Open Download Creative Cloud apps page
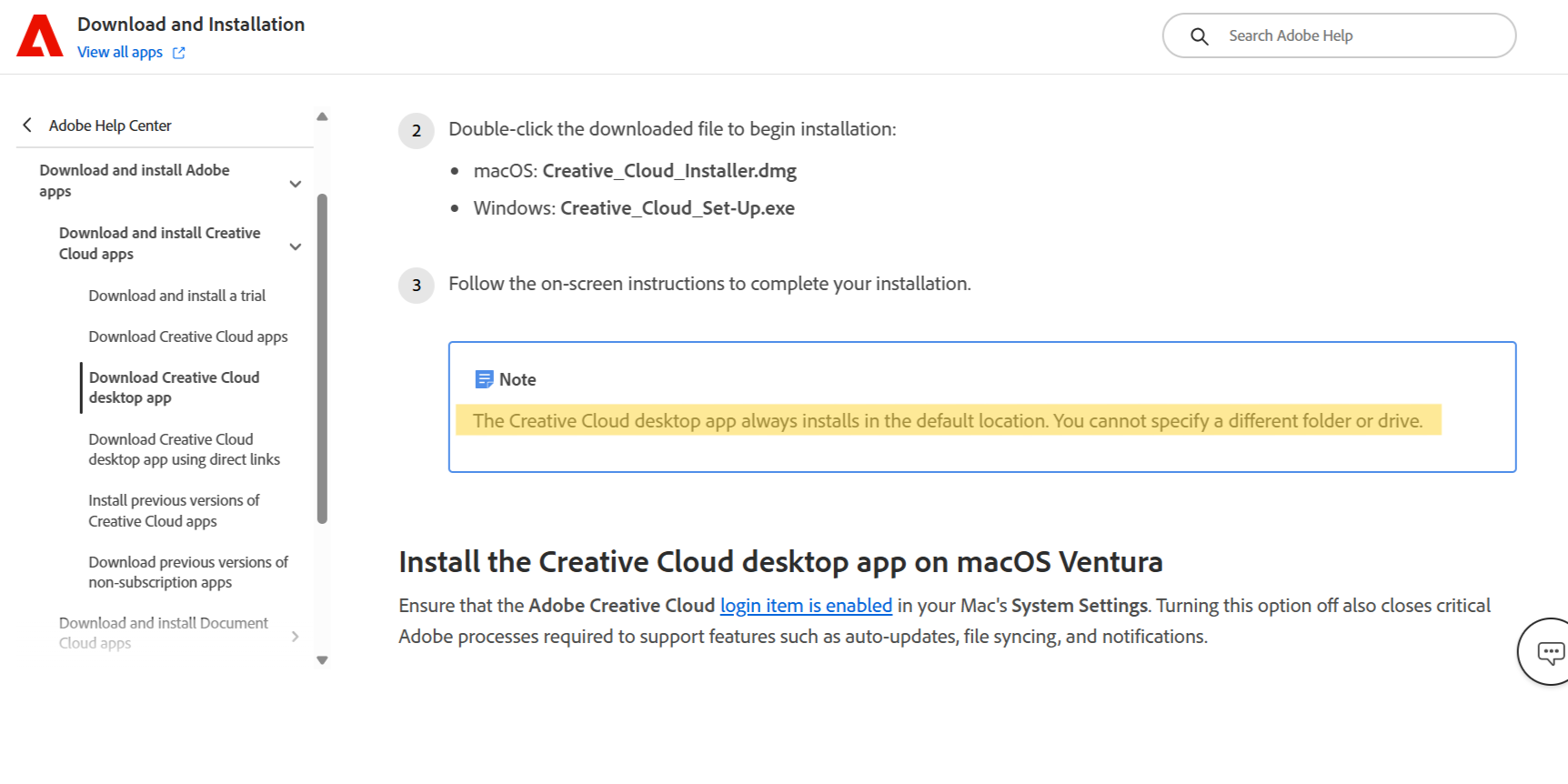Viewport: 1568px width, 784px height. pyautogui.click(x=188, y=337)
